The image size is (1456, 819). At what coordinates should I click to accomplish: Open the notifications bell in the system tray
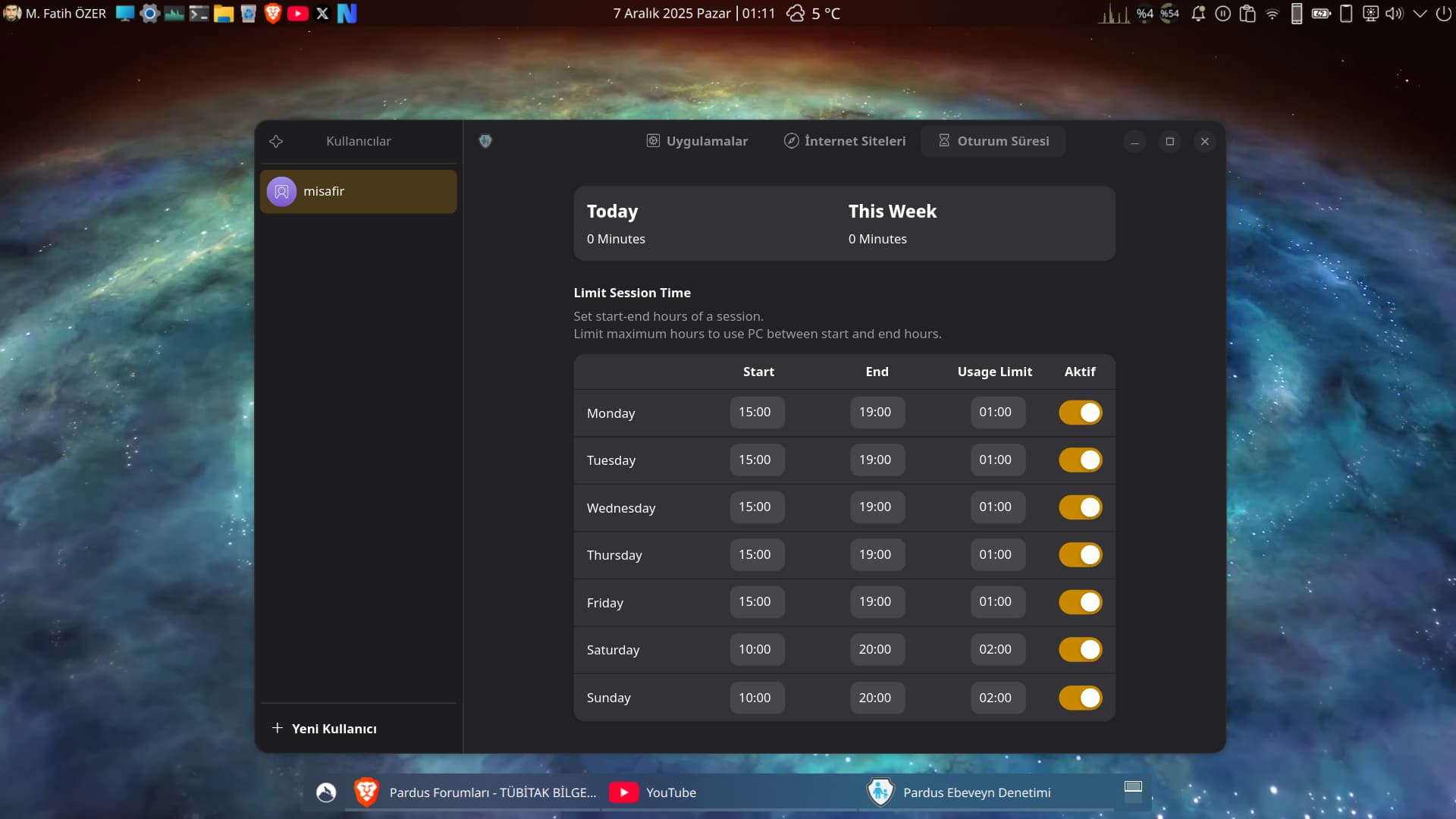coord(1198,13)
